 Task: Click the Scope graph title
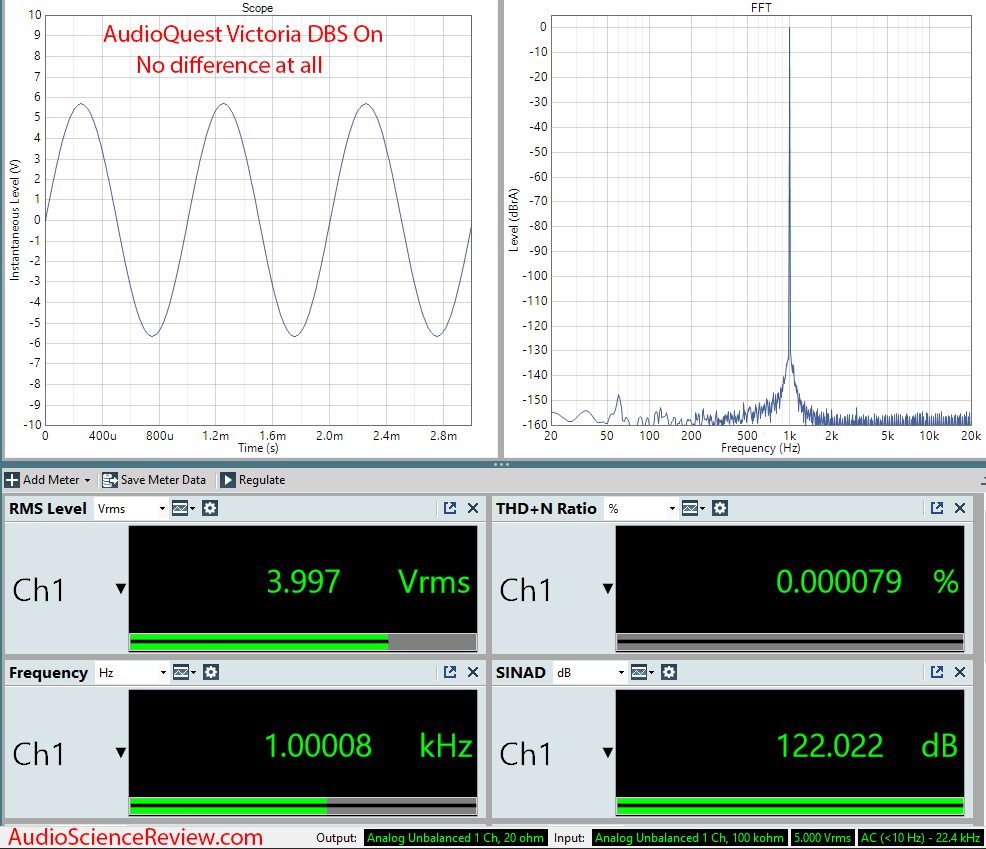coord(257,8)
